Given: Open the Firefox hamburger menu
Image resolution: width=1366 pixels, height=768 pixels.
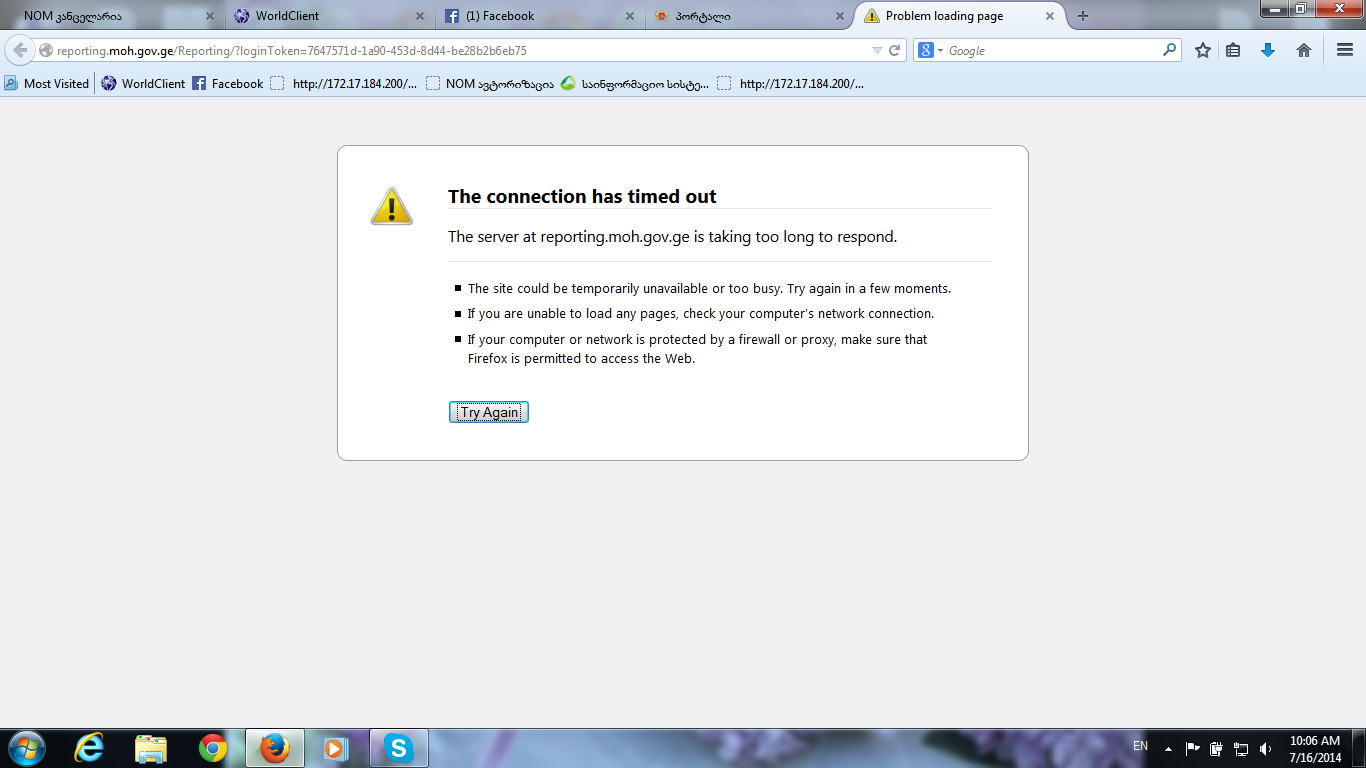Looking at the screenshot, I should click(x=1345, y=50).
